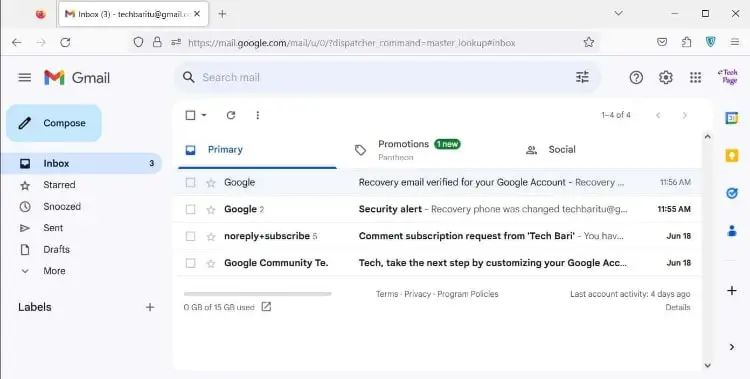The image size is (750, 379).
Task: Open the Bitwarden shield extension icon
Action: point(711,42)
